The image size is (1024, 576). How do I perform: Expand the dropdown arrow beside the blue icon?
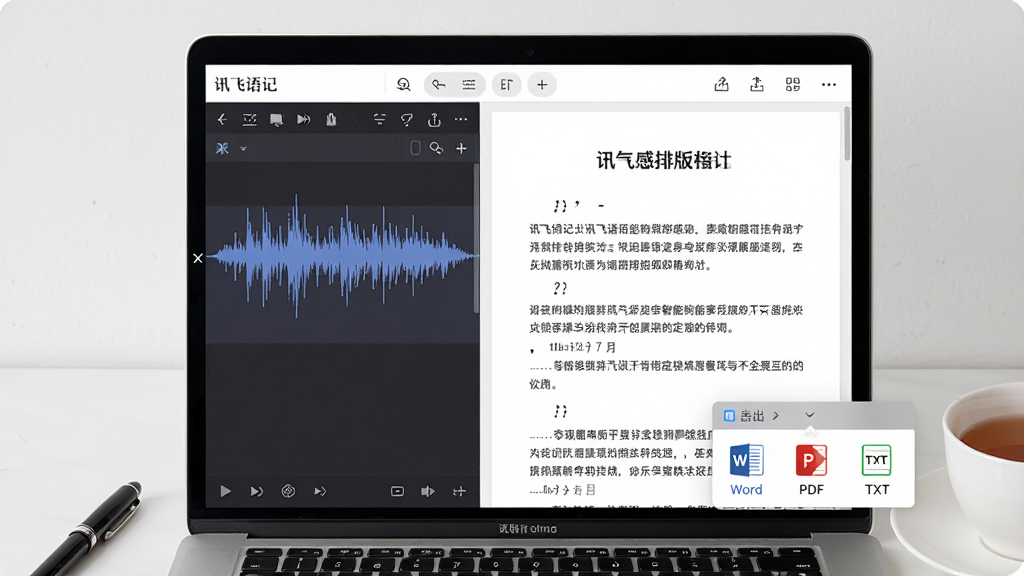tap(243, 149)
